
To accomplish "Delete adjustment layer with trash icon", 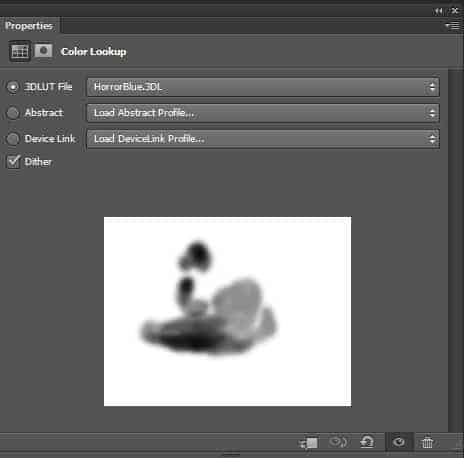I will [x=427, y=443].
